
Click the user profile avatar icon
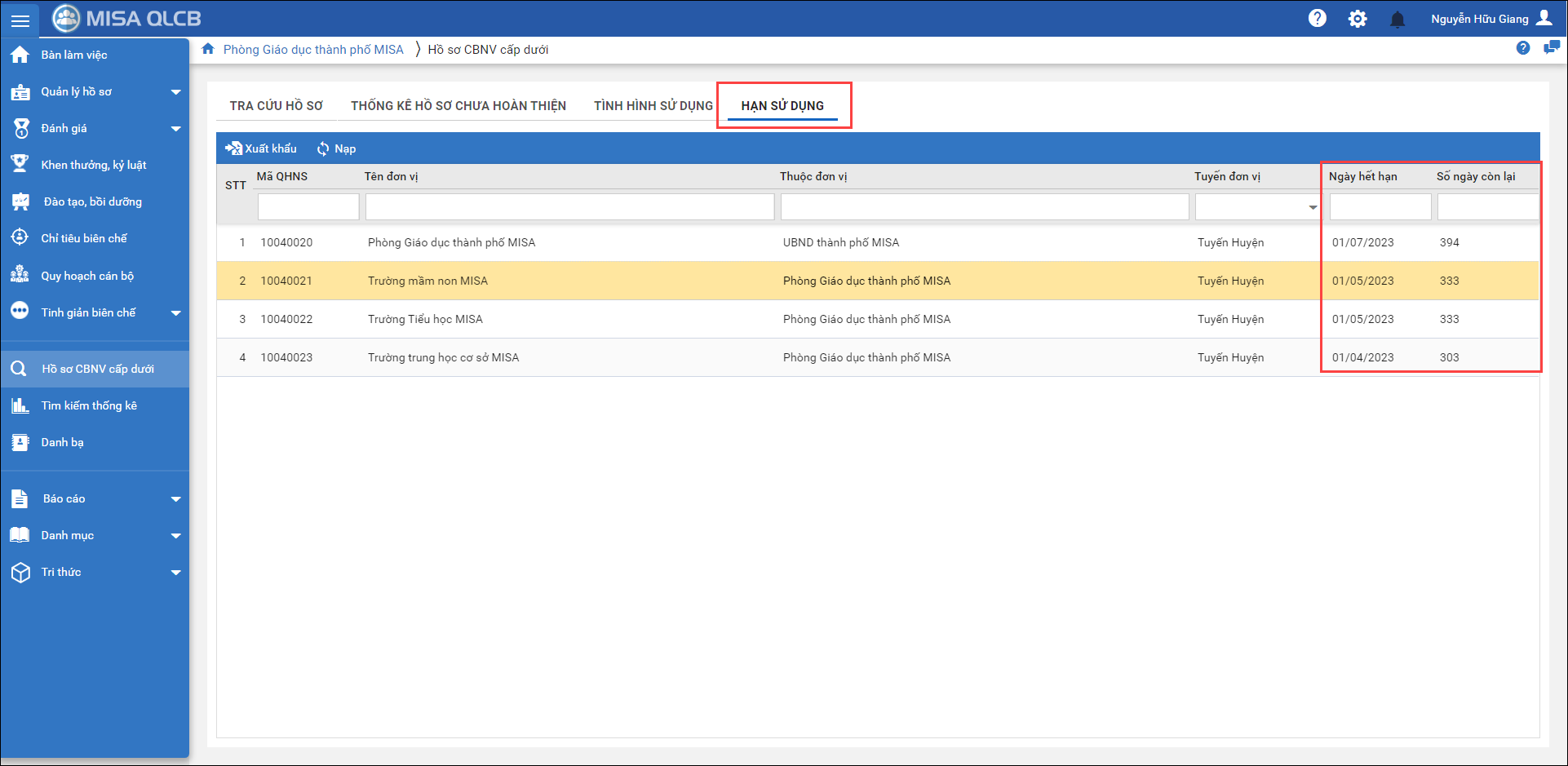click(1544, 18)
